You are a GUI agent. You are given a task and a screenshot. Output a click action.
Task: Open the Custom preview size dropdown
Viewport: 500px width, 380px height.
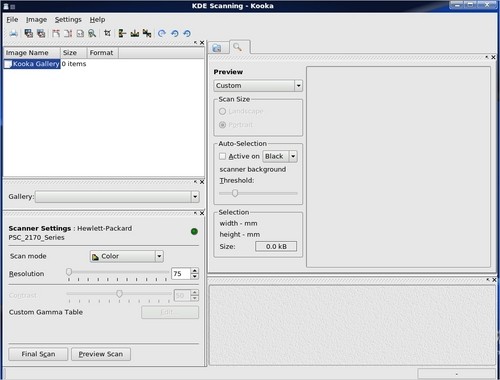pos(258,86)
